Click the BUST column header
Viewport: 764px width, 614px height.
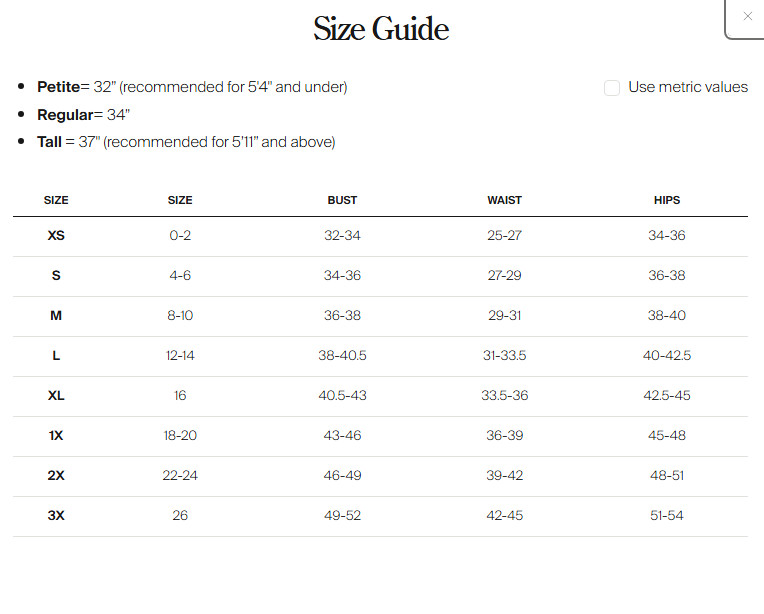click(342, 200)
